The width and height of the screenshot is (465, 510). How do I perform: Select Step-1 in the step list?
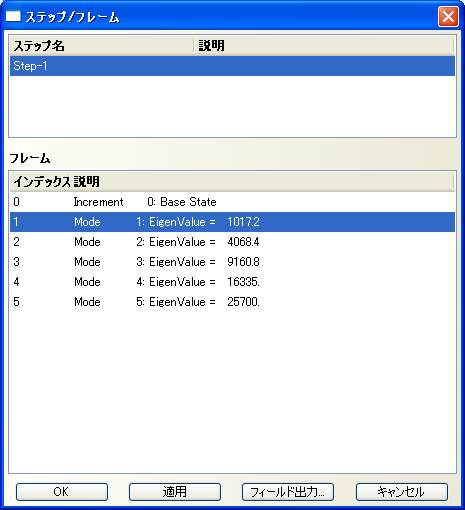pyautogui.click(x=232, y=66)
